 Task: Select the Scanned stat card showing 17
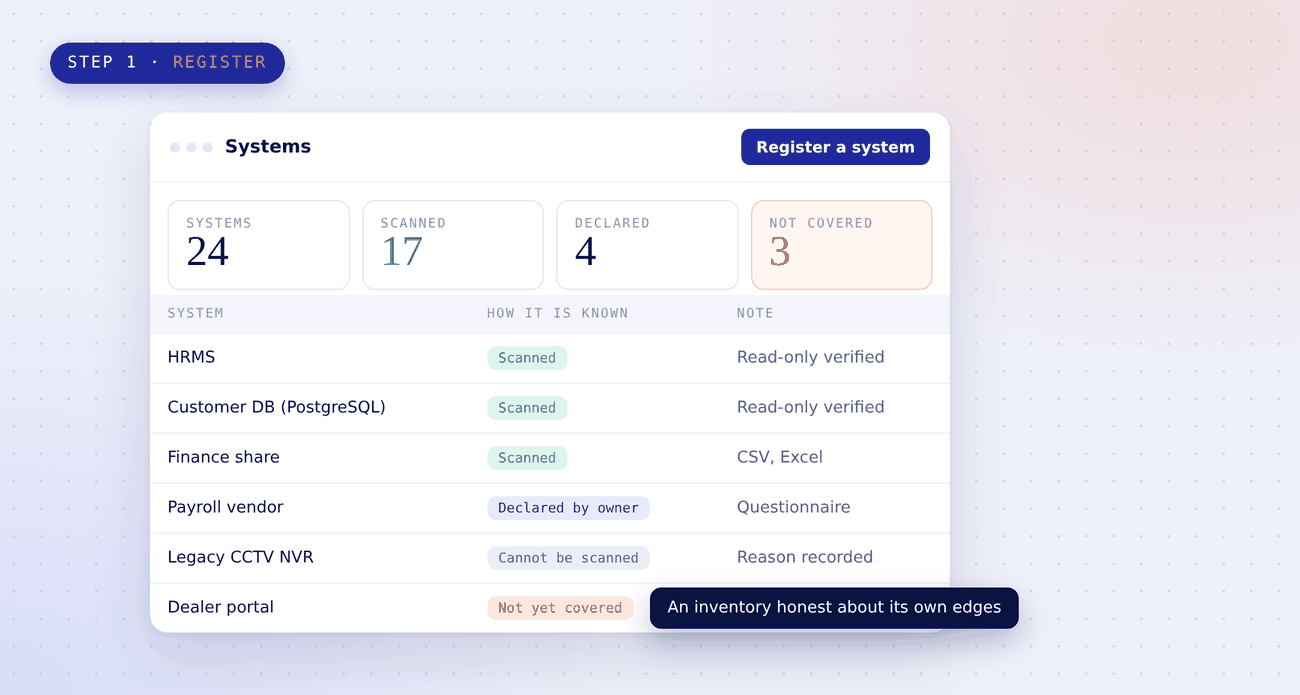pyautogui.click(x=453, y=245)
